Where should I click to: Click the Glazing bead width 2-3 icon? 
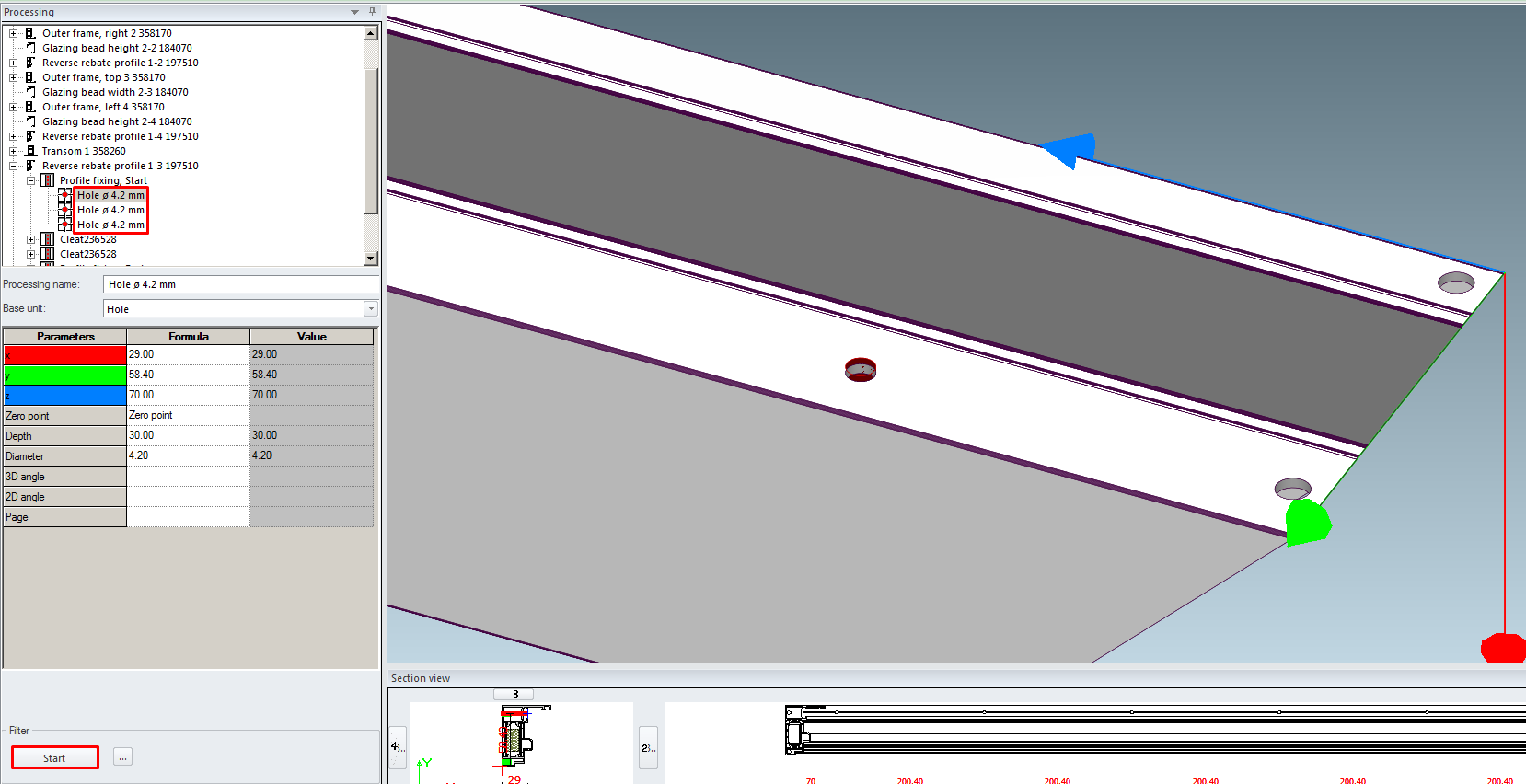point(30,92)
